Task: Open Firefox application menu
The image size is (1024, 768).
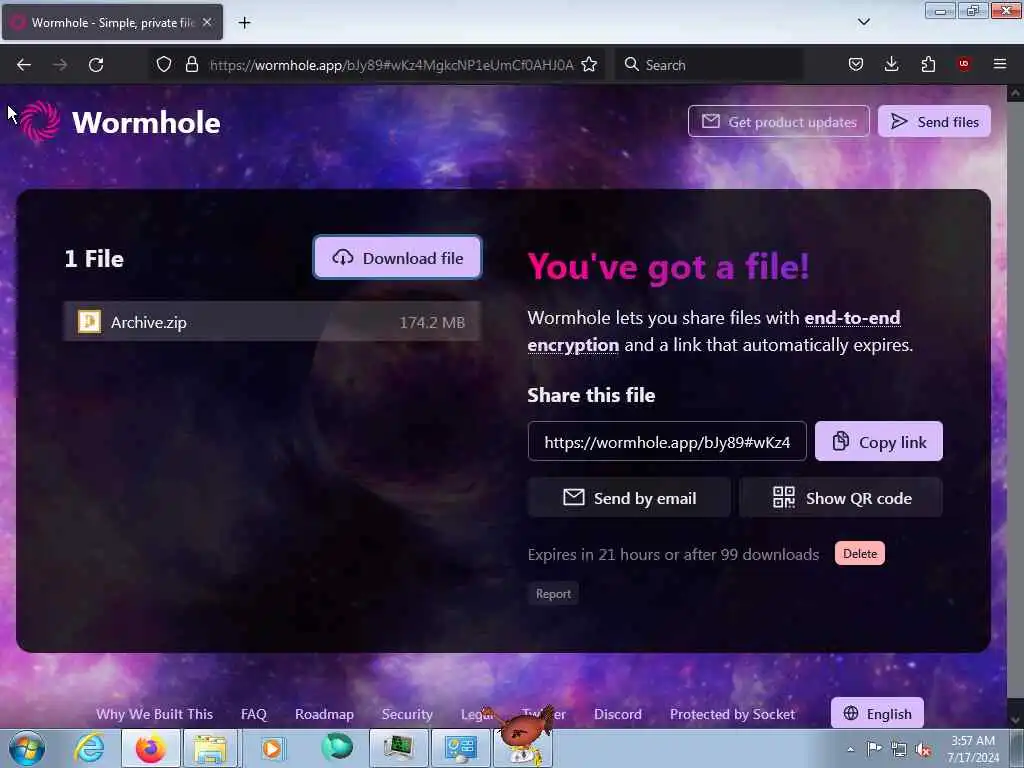Action: 999,64
